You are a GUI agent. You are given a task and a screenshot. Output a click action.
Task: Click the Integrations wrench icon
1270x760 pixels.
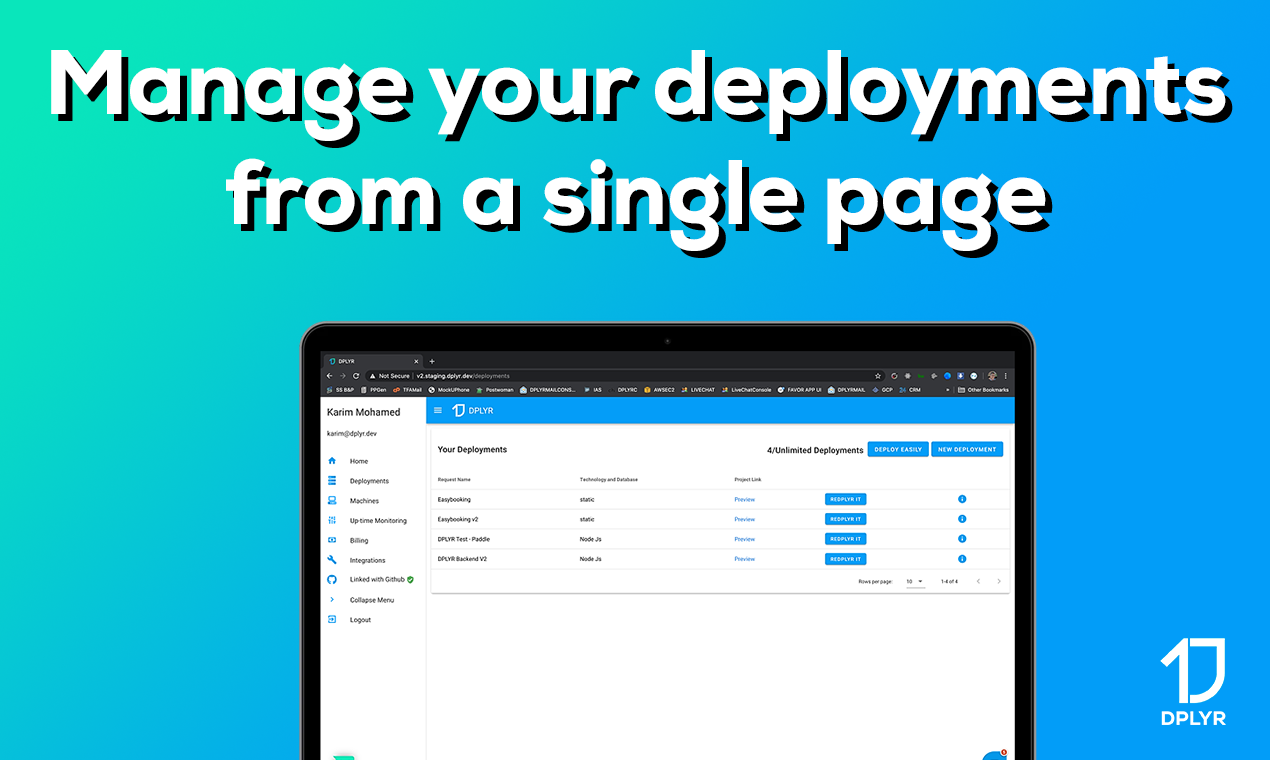(x=332, y=560)
